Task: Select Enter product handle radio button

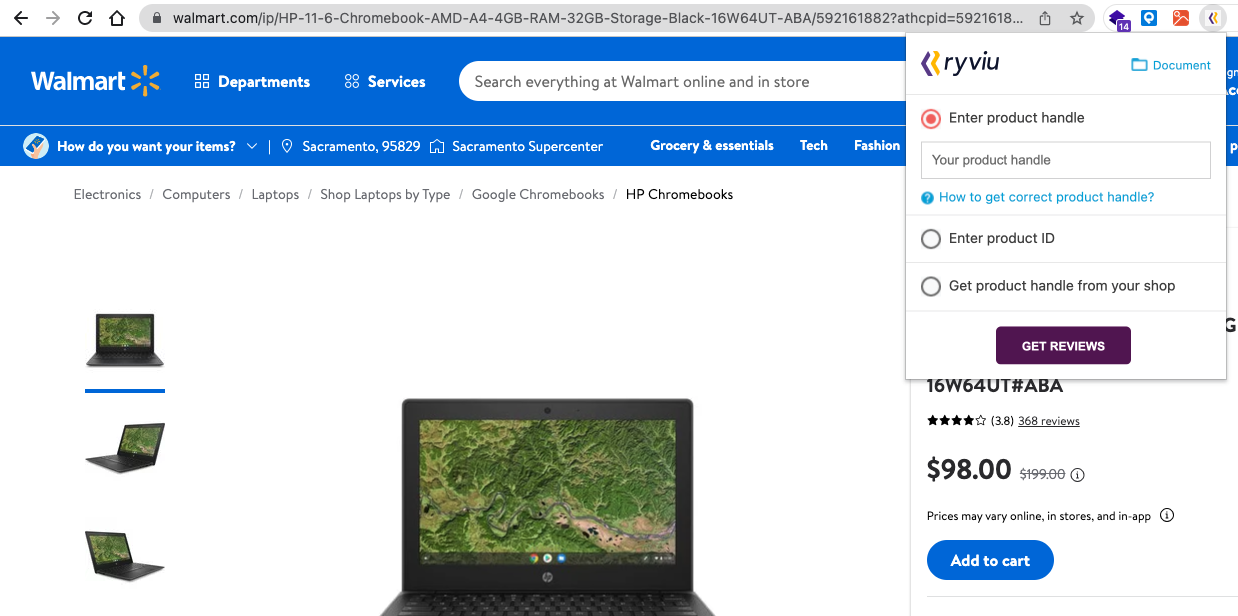Action: (931, 118)
